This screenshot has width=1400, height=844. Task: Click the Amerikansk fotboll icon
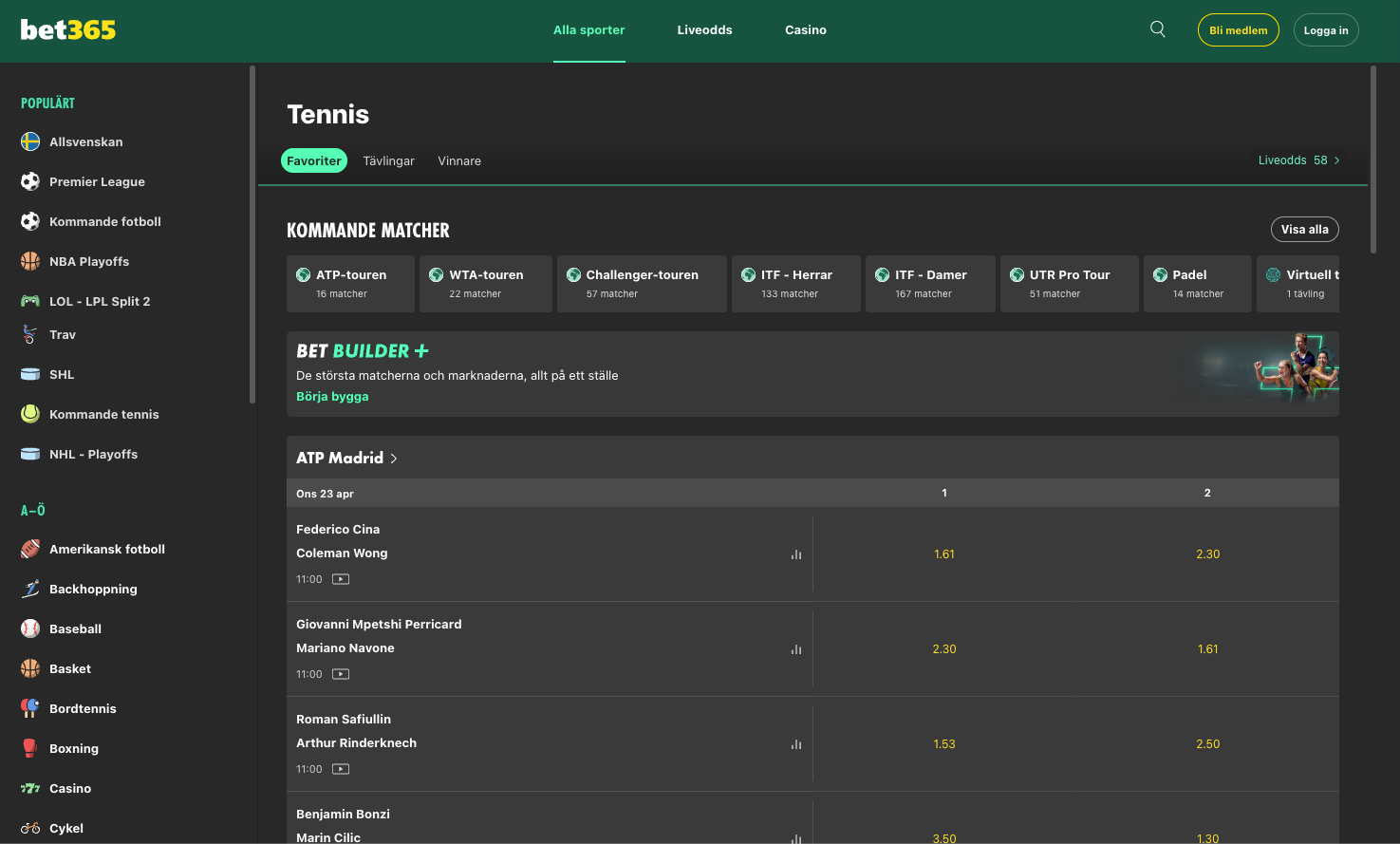pos(30,549)
